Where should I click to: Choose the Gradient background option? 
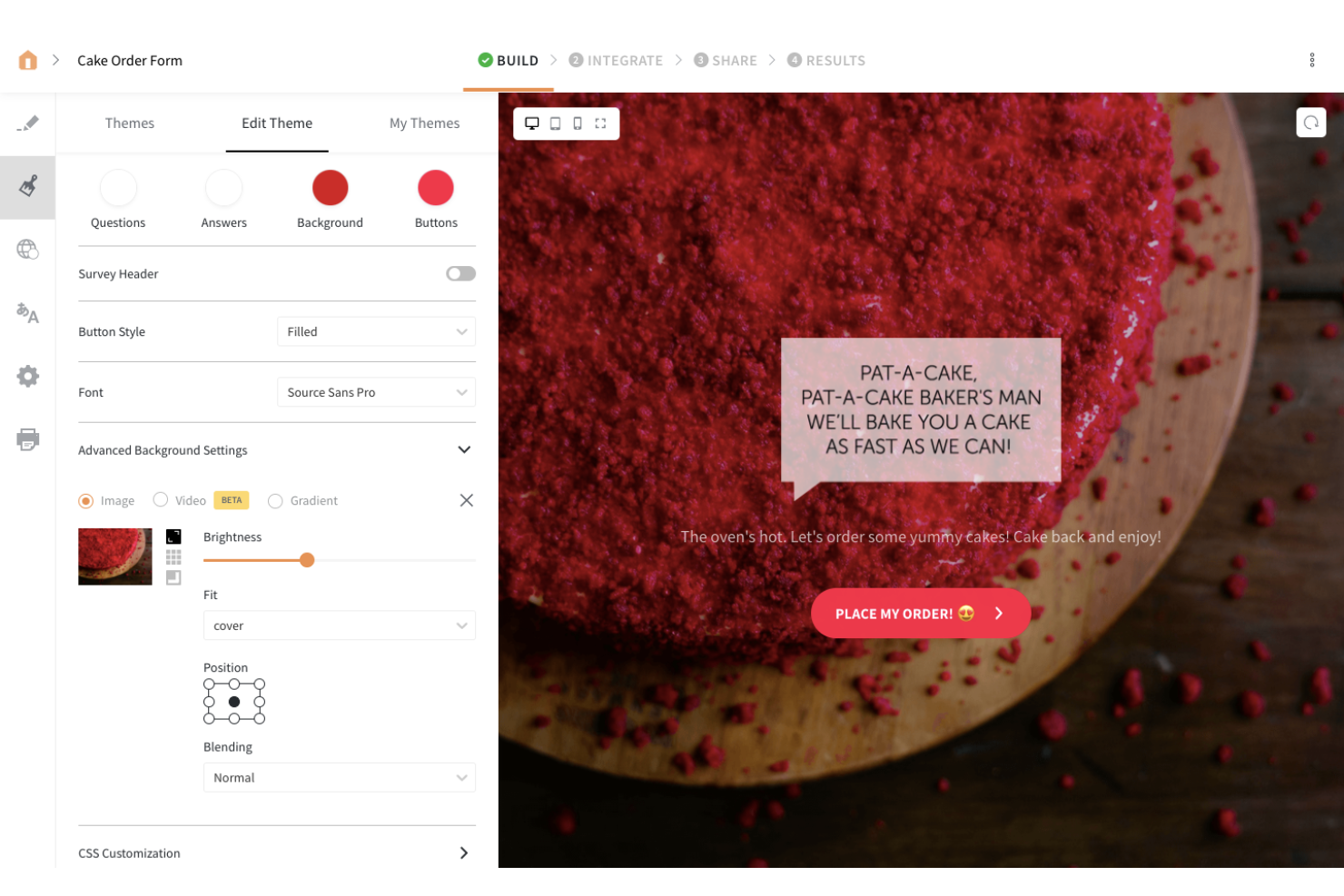click(275, 500)
